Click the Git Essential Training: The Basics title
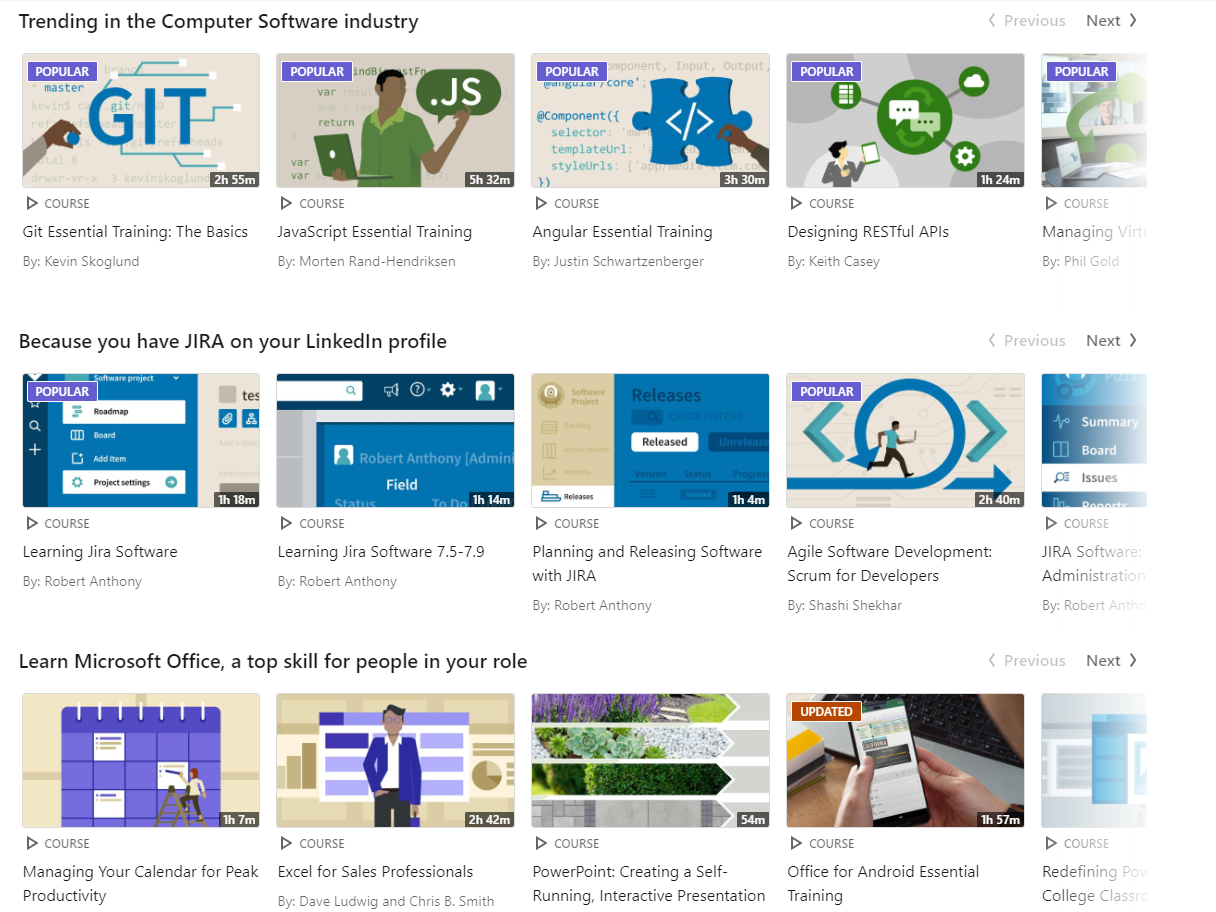 click(135, 232)
